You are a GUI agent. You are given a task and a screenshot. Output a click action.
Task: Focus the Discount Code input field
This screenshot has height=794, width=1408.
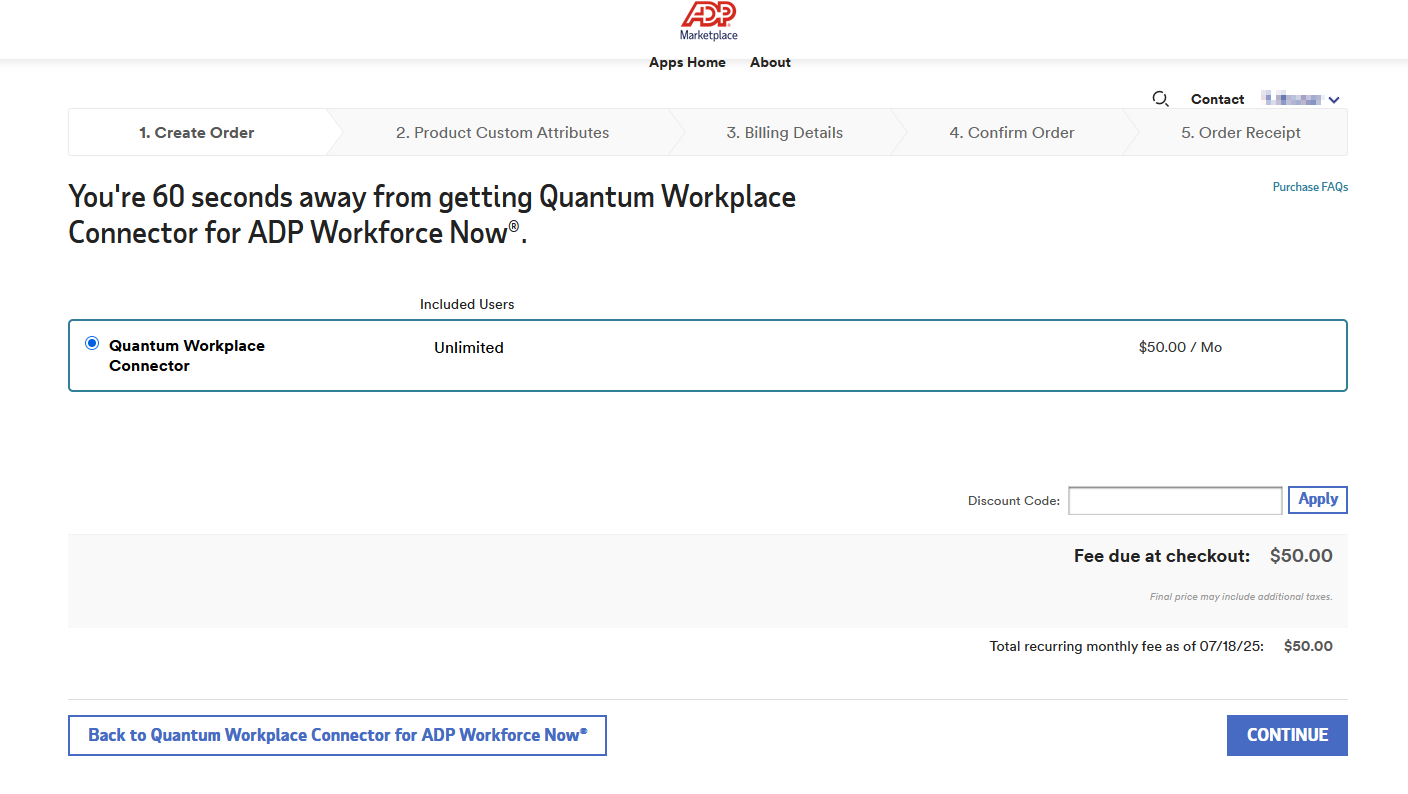tap(1175, 500)
